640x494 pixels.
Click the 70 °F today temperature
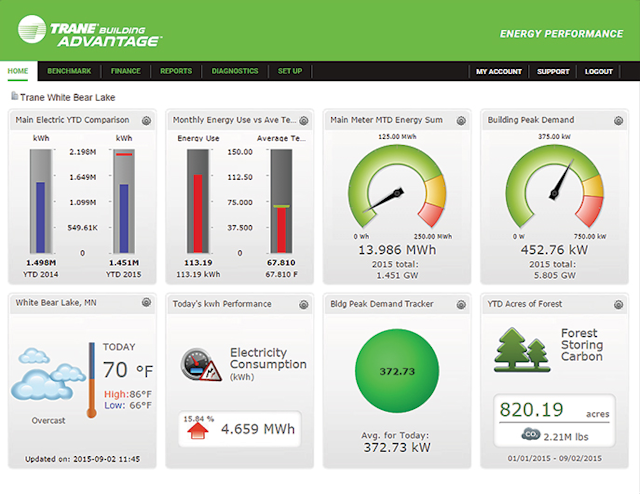pyautogui.click(x=128, y=370)
